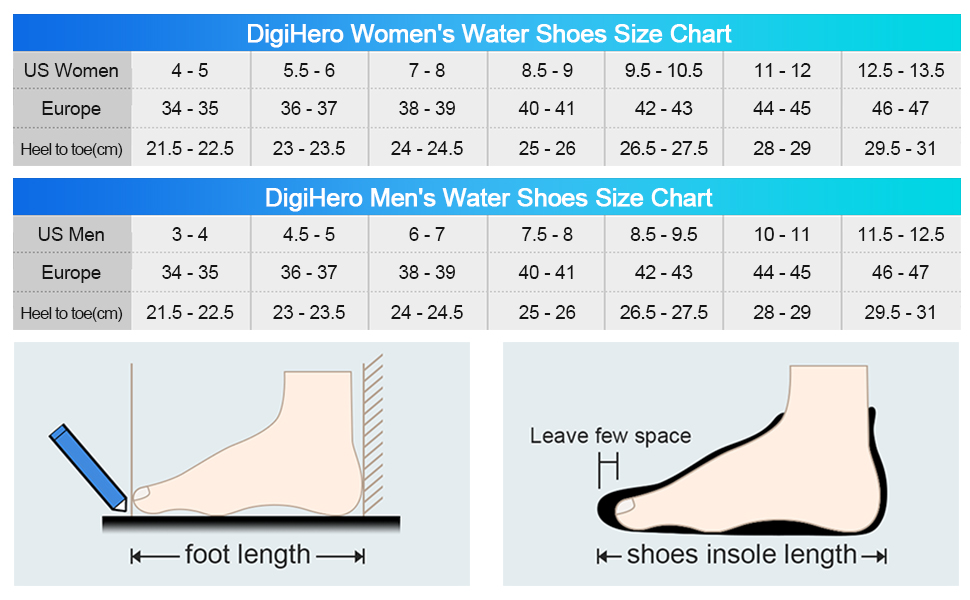Click the US Women row header
This screenshot has height=600, width=970.
click(71, 71)
